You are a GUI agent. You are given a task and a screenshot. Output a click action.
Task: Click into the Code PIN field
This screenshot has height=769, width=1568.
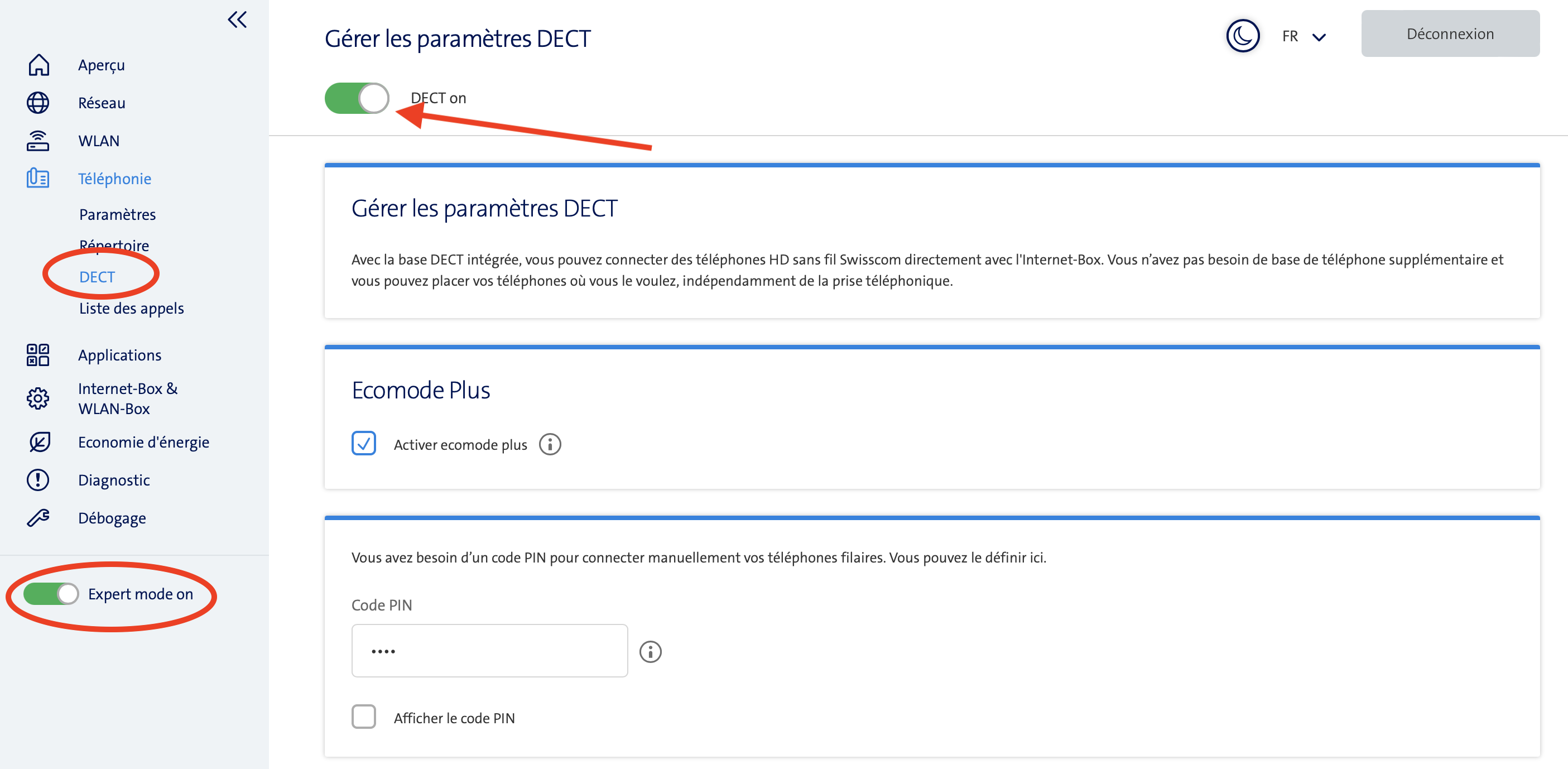click(489, 651)
